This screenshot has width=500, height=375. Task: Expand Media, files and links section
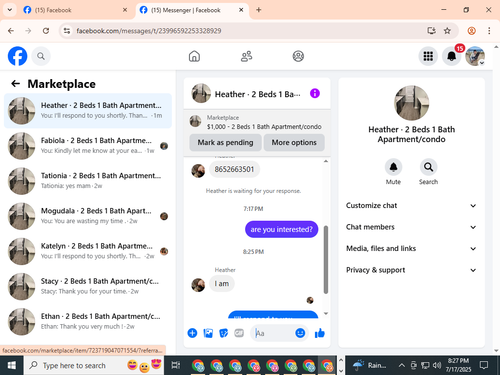click(411, 248)
